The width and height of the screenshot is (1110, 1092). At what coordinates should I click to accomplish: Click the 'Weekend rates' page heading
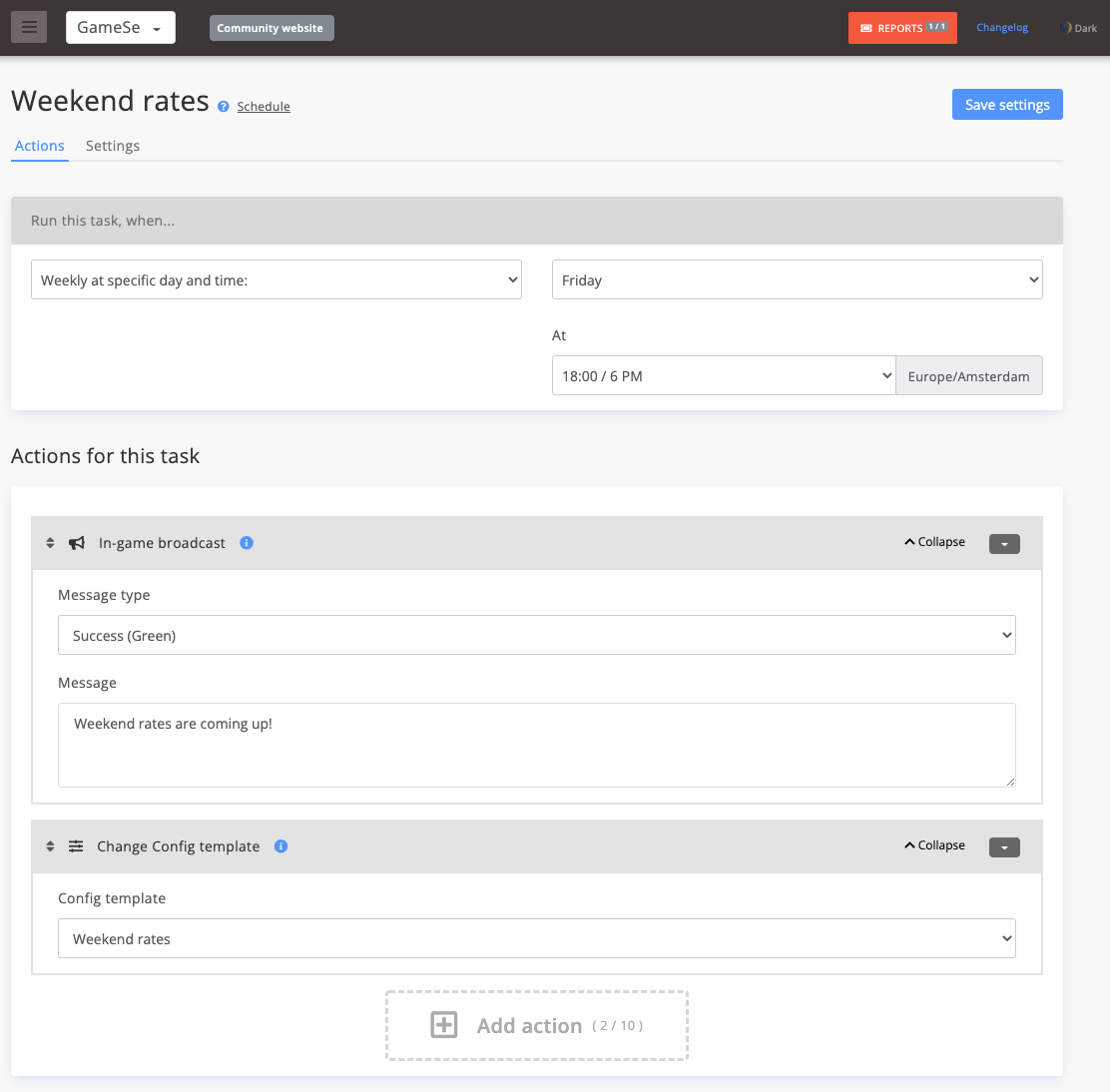coord(111,101)
